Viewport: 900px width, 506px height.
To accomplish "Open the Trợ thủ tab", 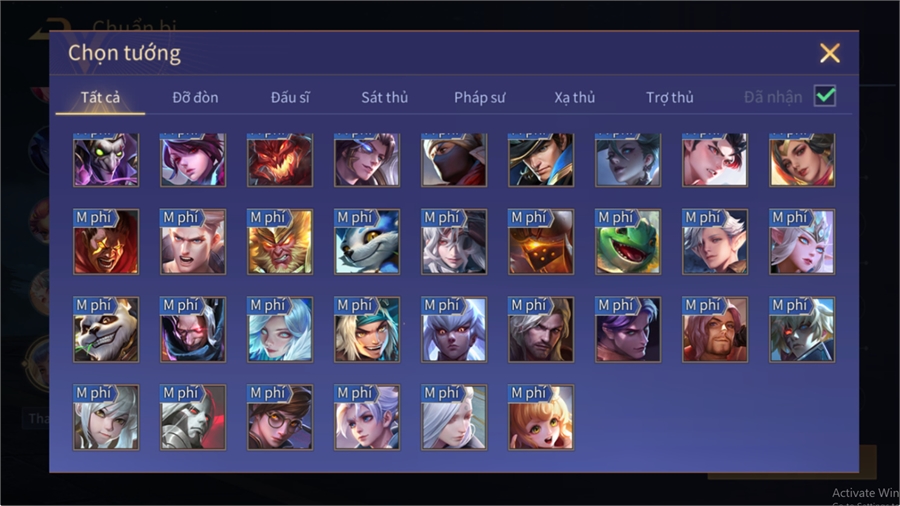I will [x=670, y=98].
